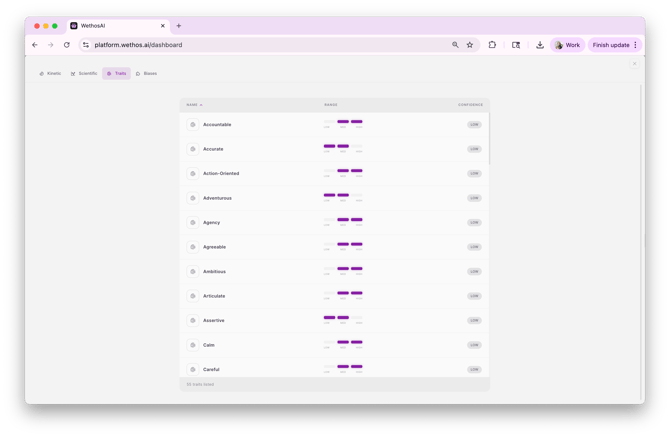The height and width of the screenshot is (437, 670).
Task: Toggle the browser side panel icon
Action: [x=516, y=45]
